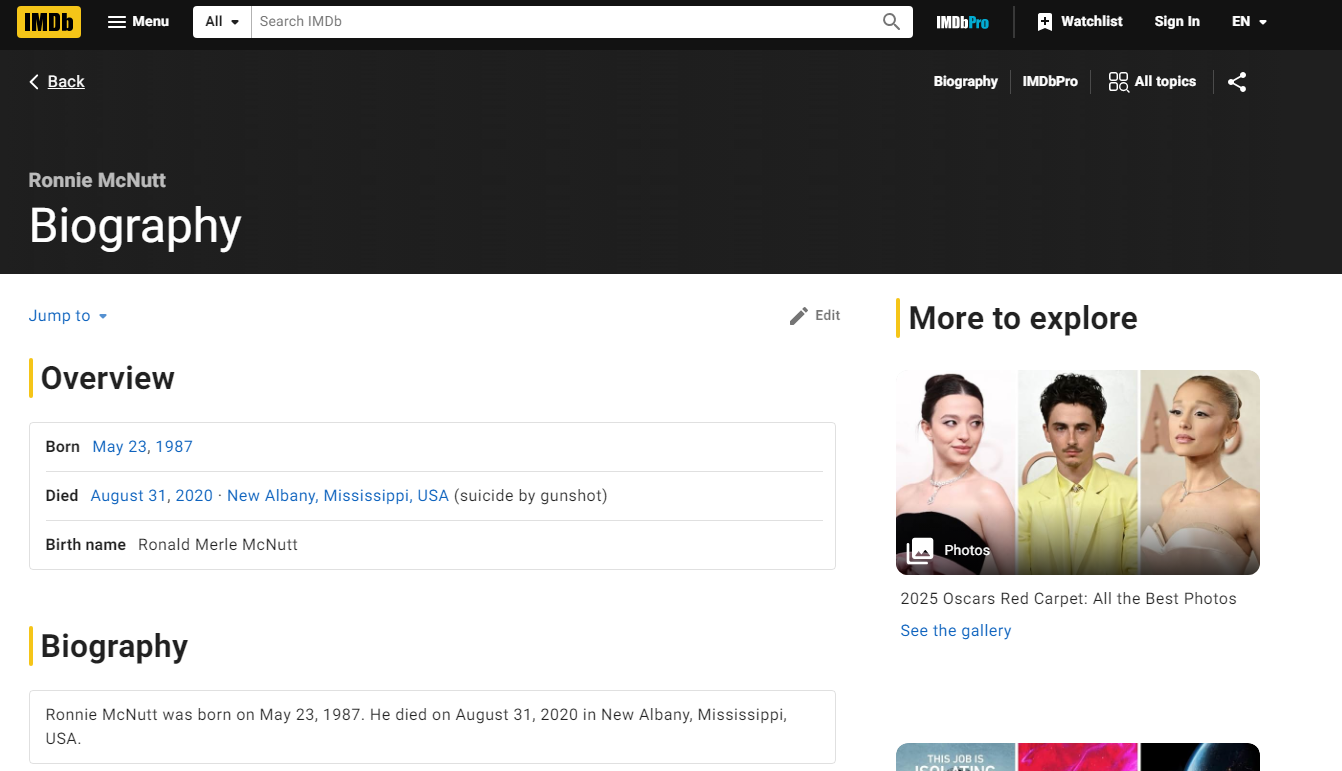The height and width of the screenshot is (771, 1342).
Task: Open the EN language dropdown
Action: [x=1249, y=22]
